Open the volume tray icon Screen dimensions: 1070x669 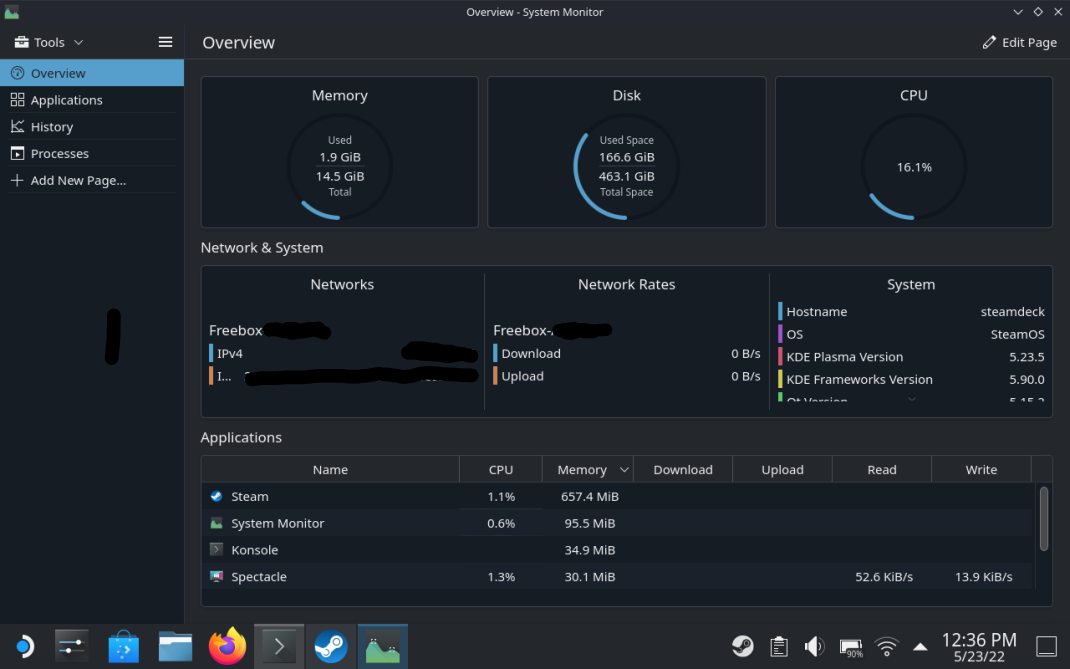click(x=814, y=646)
